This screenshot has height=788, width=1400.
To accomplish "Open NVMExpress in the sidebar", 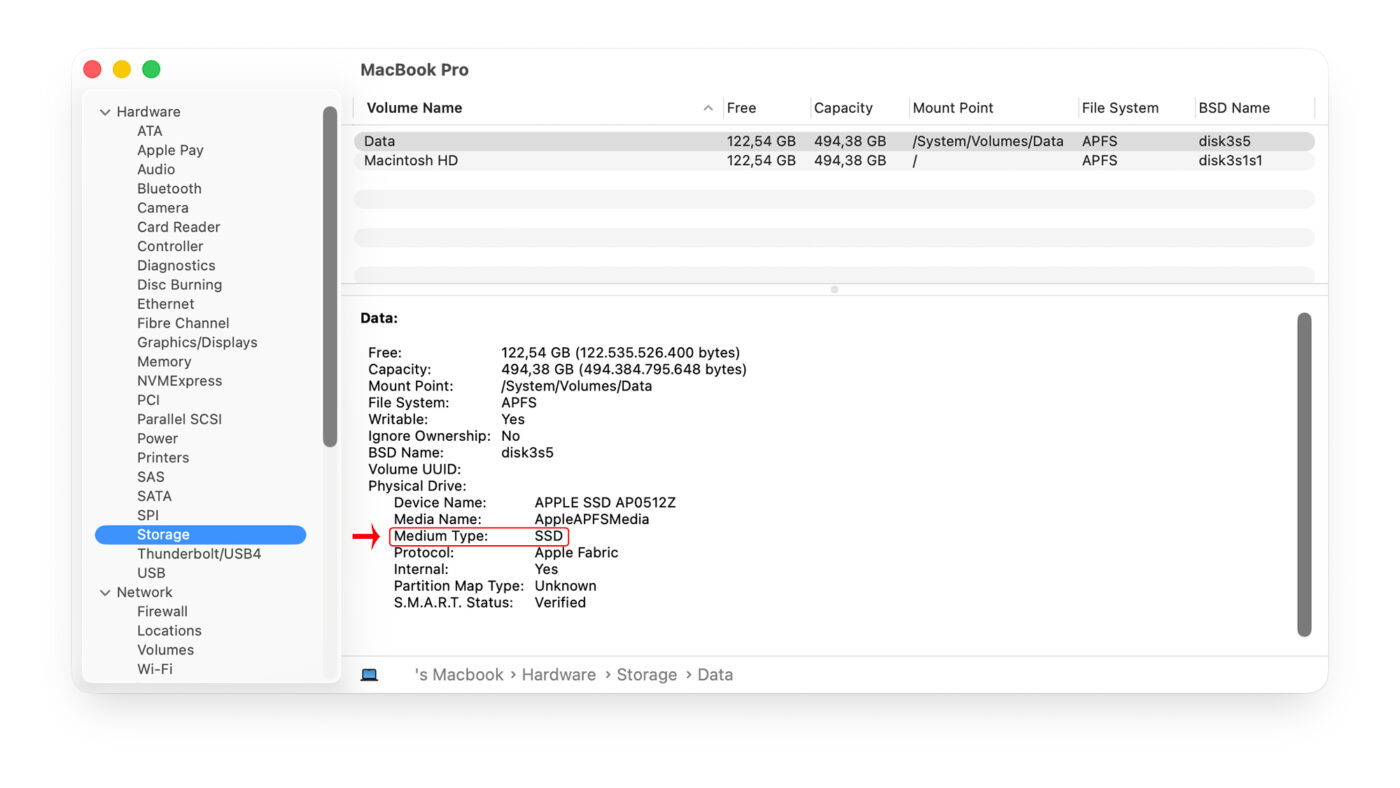I will [179, 381].
